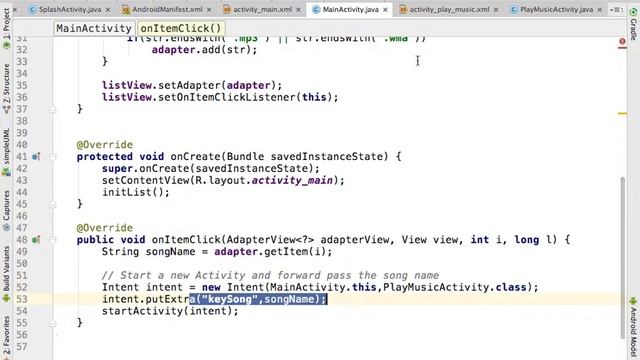Click listView.setOnItemClickListener(this); line
The width and height of the screenshot is (640, 360).
click(220, 97)
